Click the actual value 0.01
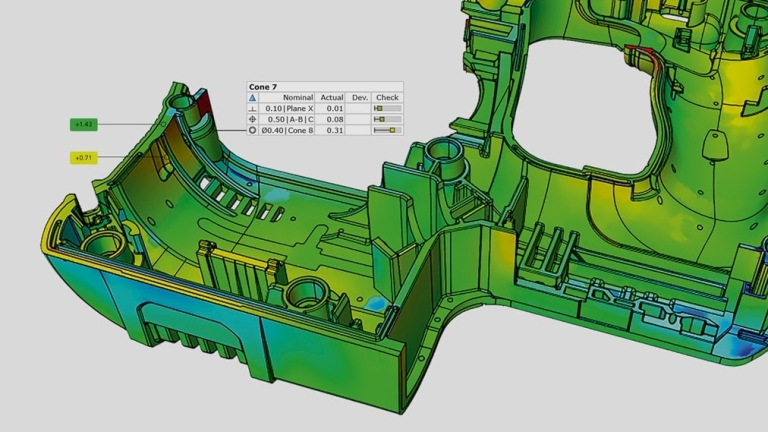This screenshot has width=768, height=432. tap(335, 108)
